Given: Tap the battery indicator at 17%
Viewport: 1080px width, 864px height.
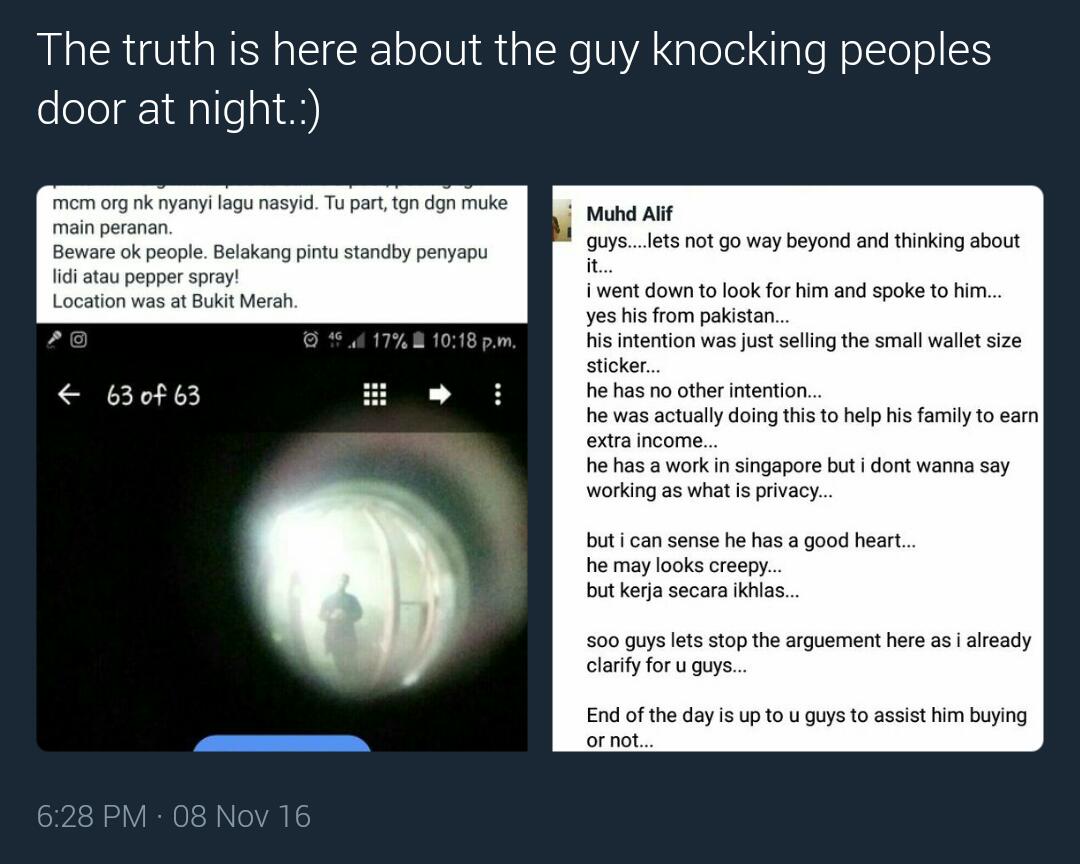Looking at the screenshot, I should click(x=399, y=340).
